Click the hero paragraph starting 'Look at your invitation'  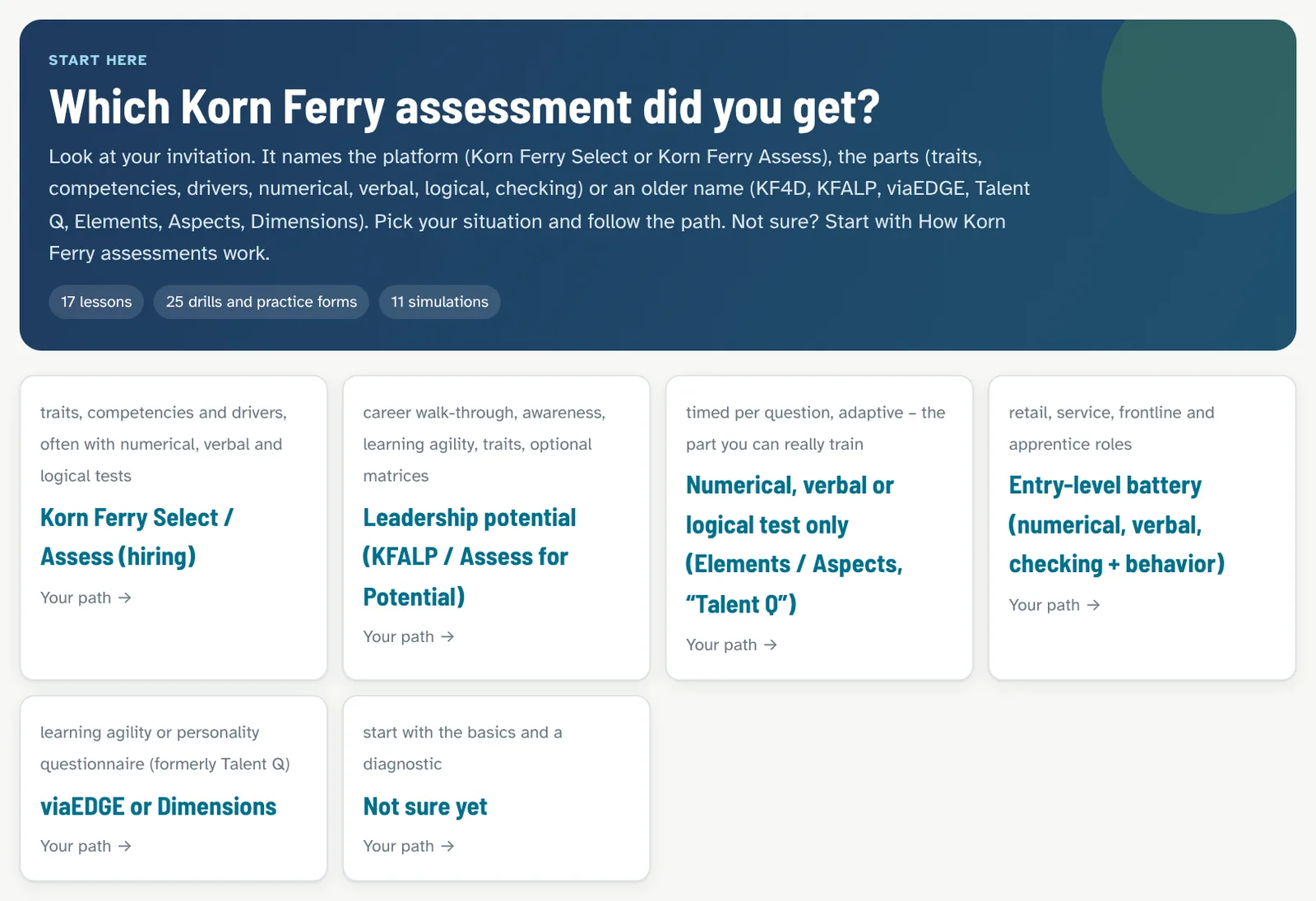click(540, 205)
